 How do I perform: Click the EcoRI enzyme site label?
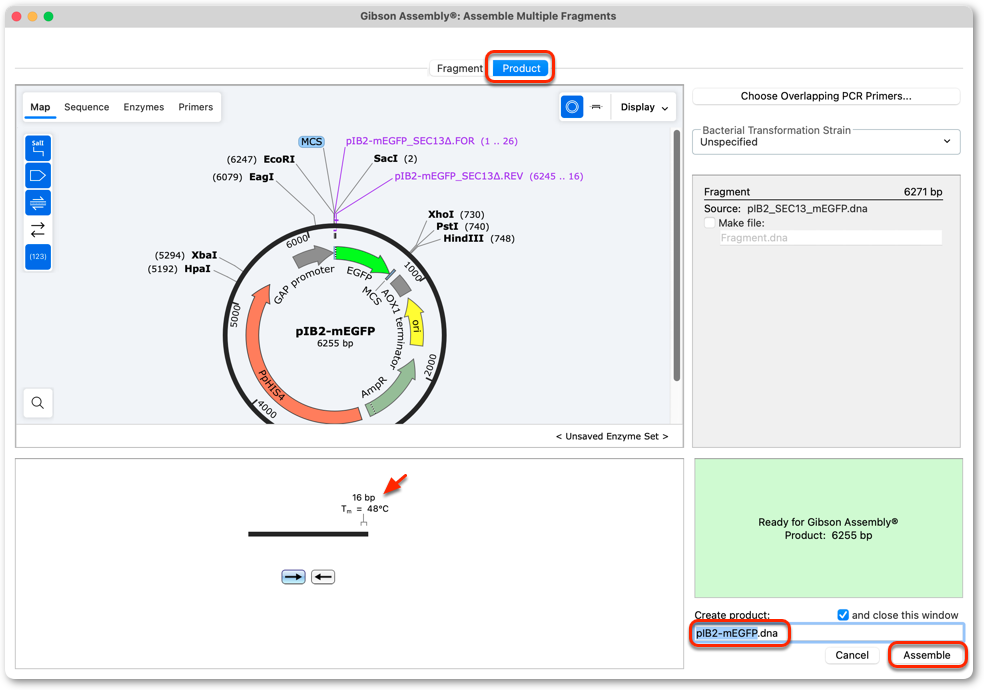pos(279,159)
